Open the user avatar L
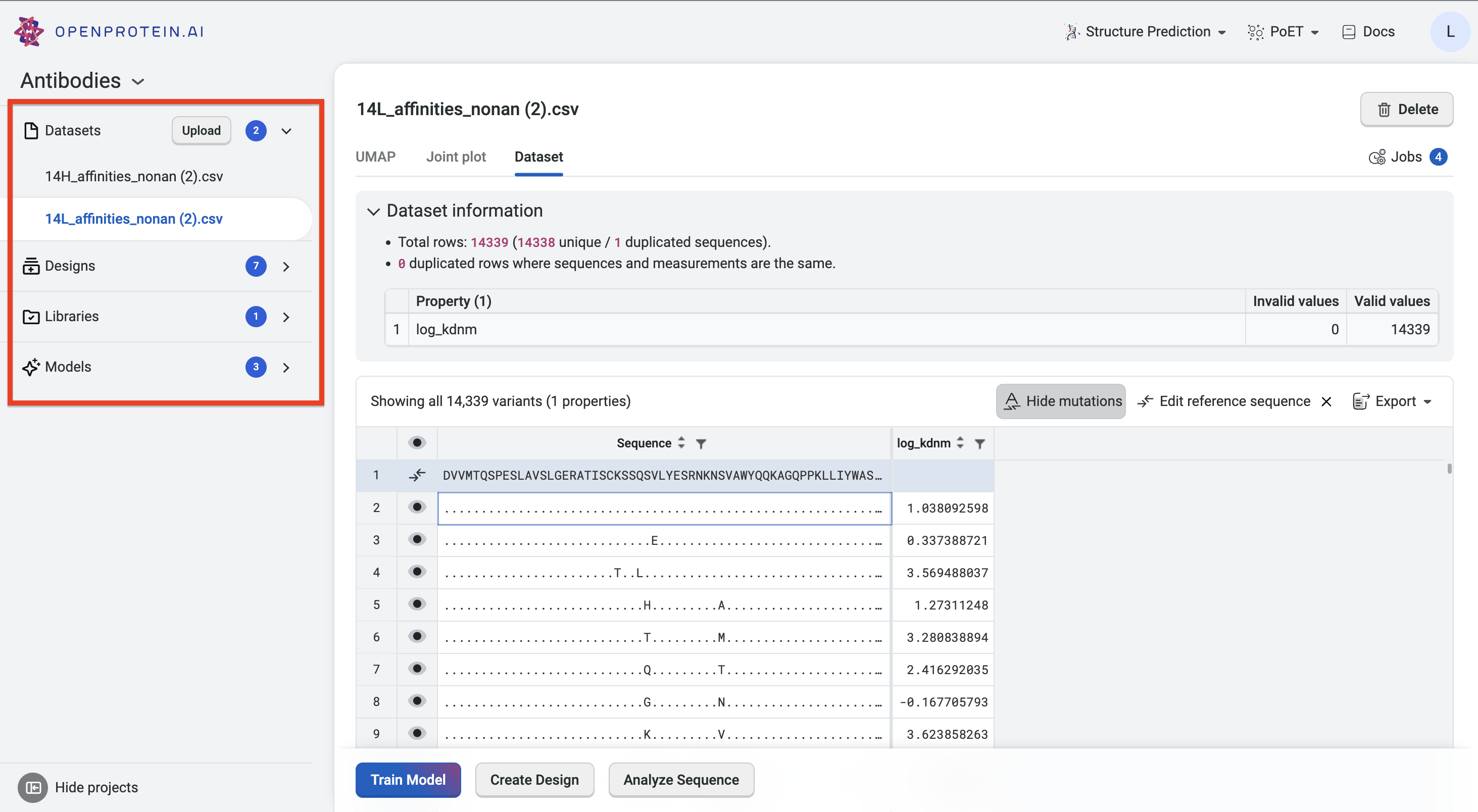 coord(1449,31)
